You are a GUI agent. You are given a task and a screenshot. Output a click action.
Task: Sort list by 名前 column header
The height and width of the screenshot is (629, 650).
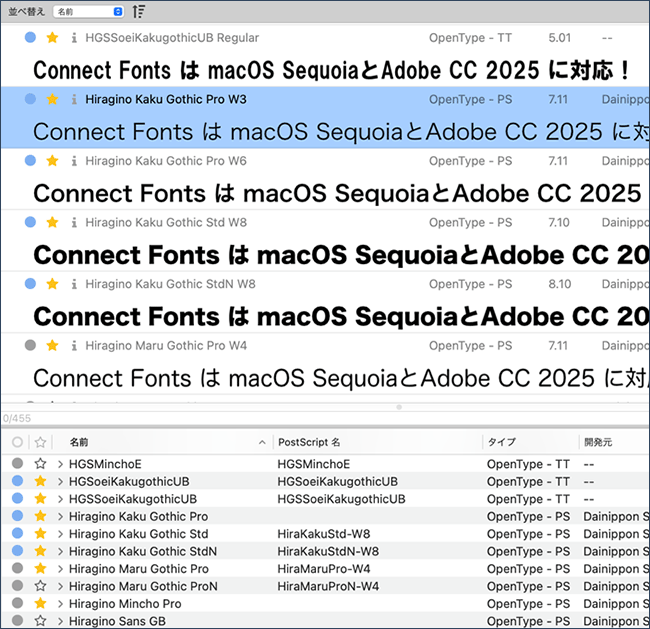[x=79, y=442]
